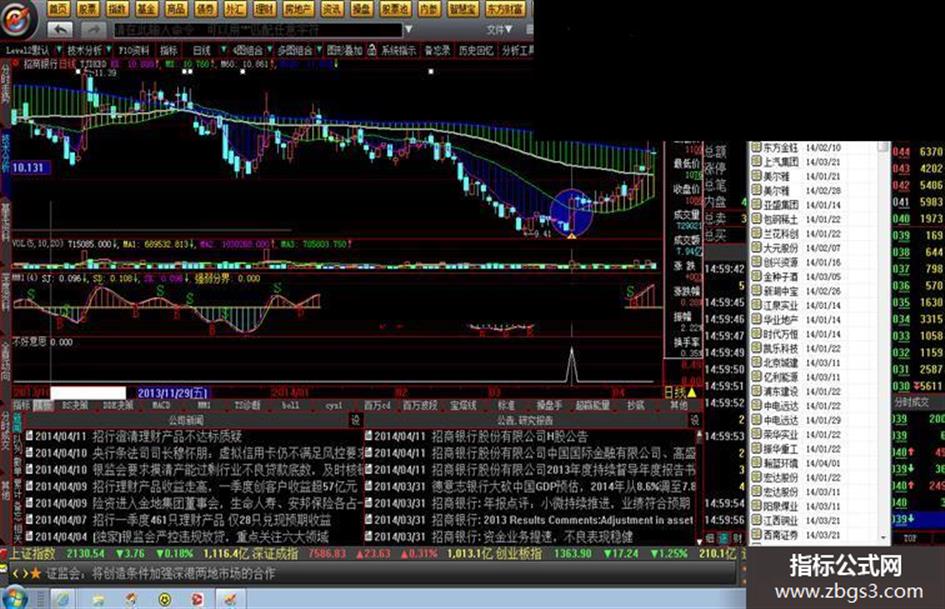
Task: Select 西南证券 row icon in stock list
Action: [x=756, y=535]
